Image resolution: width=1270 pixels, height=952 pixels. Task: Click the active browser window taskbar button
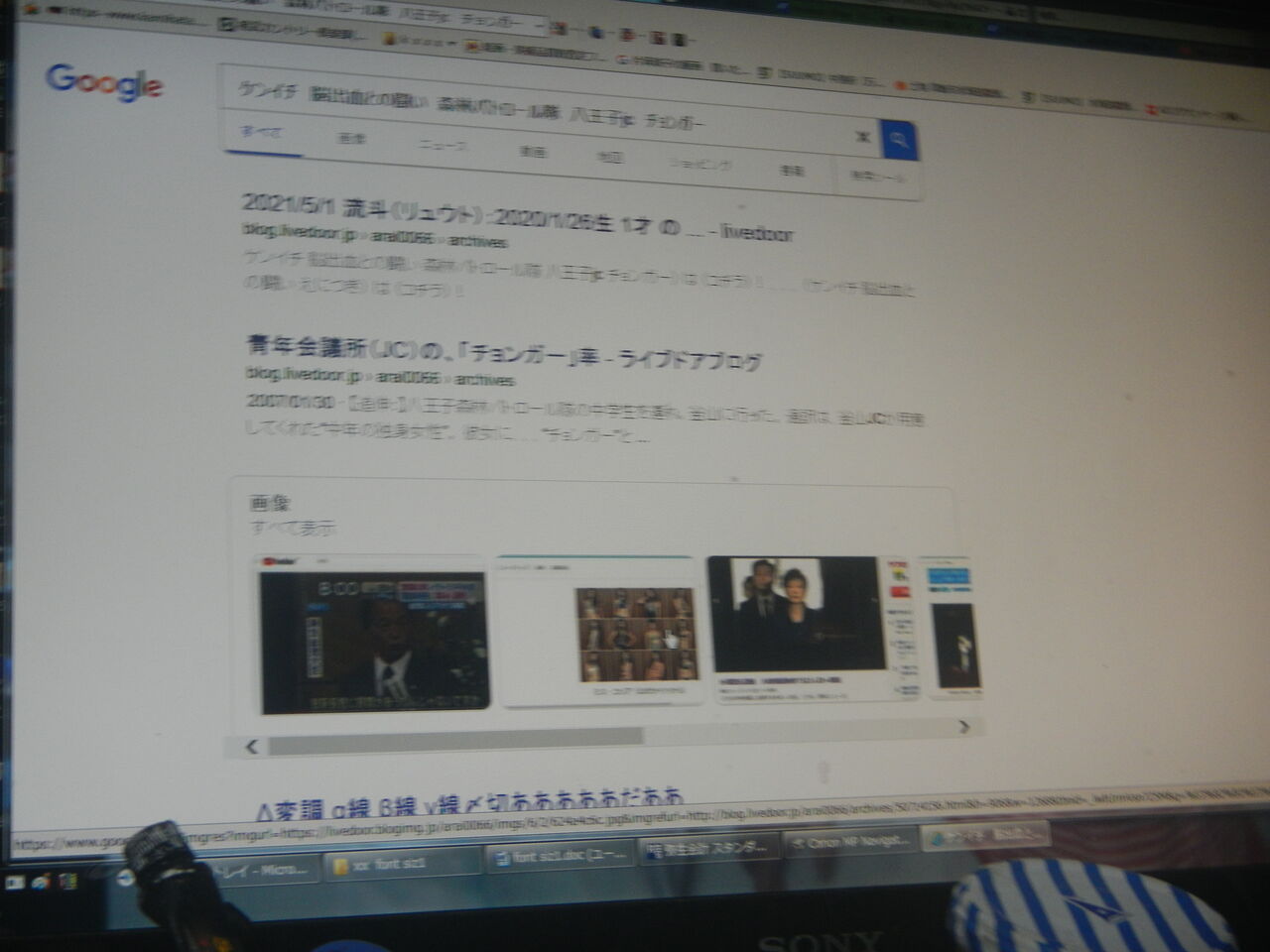pyautogui.click(x=984, y=837)
